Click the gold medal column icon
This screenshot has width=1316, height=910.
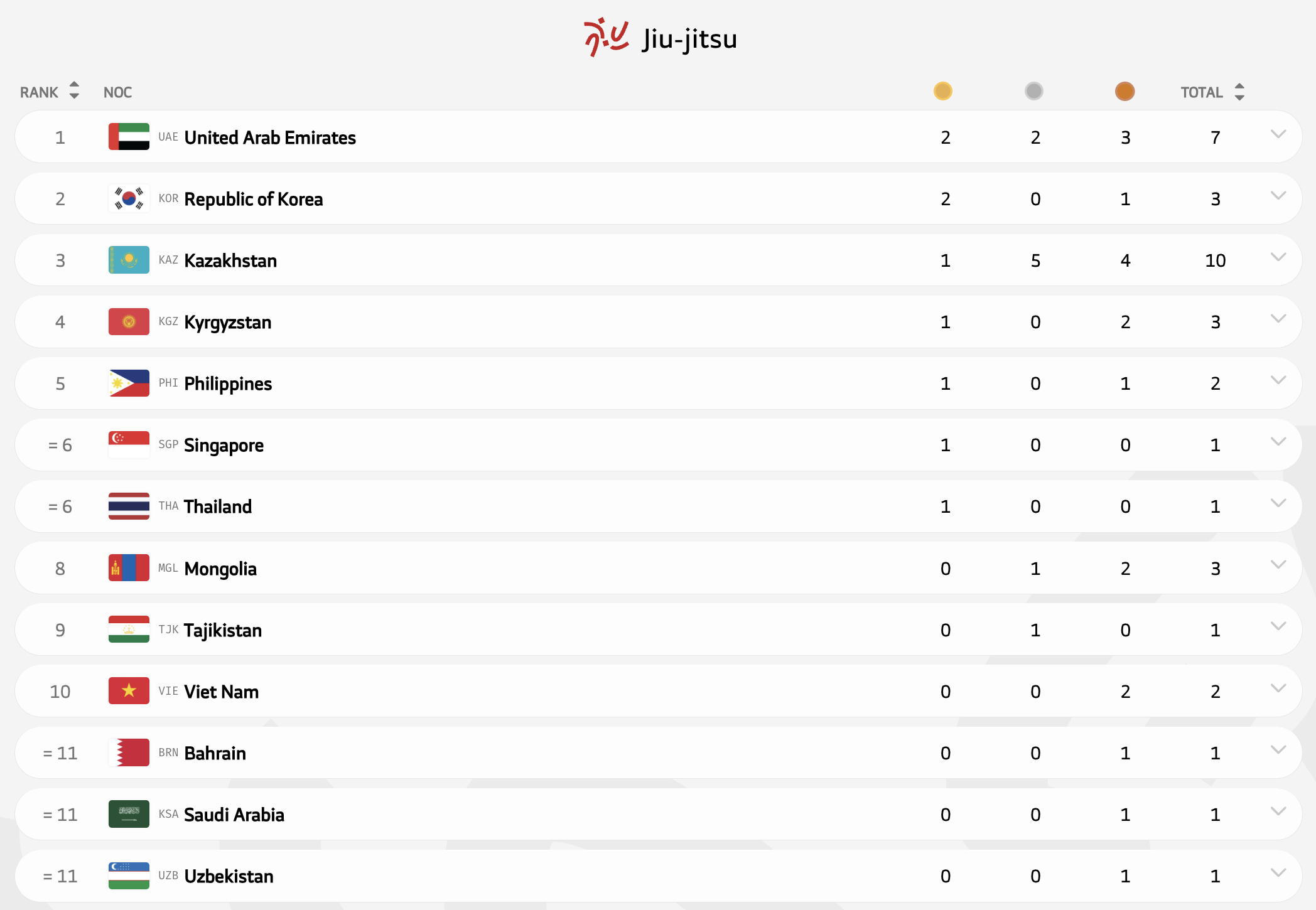click(942, 92)
